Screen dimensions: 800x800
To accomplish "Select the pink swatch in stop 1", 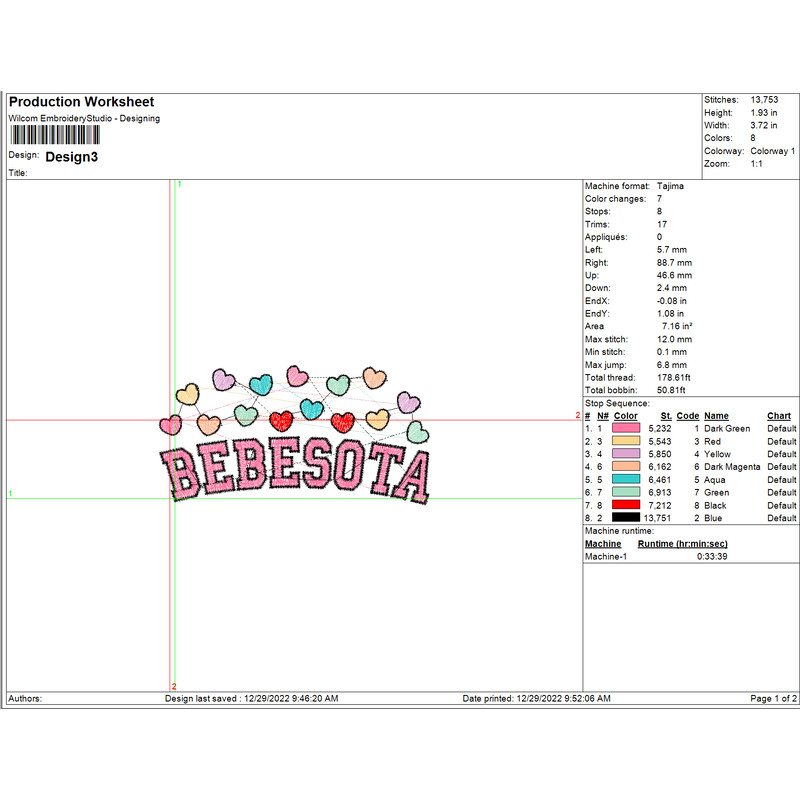I will pos(626,428).
